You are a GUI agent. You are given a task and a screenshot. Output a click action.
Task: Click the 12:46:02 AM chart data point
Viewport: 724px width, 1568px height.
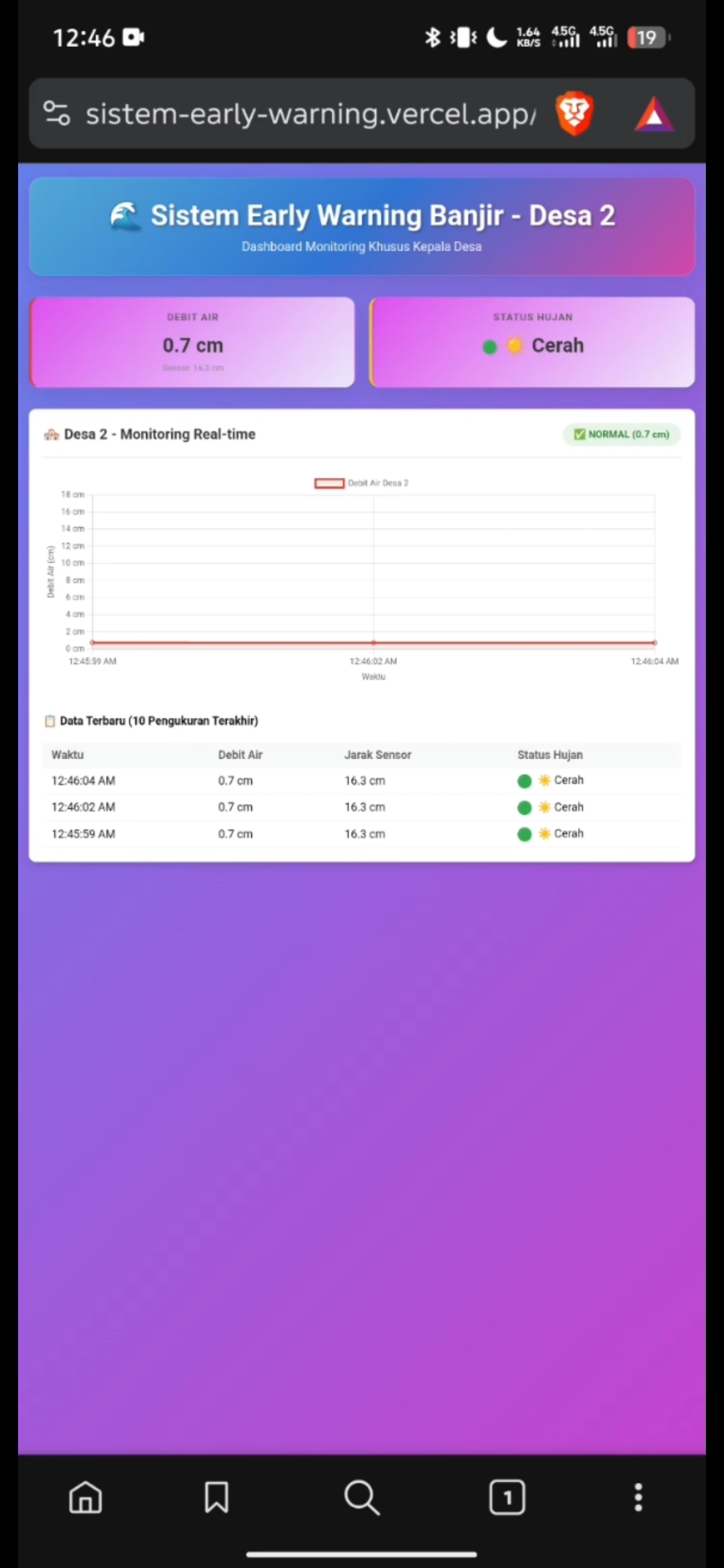click(373, 643)
